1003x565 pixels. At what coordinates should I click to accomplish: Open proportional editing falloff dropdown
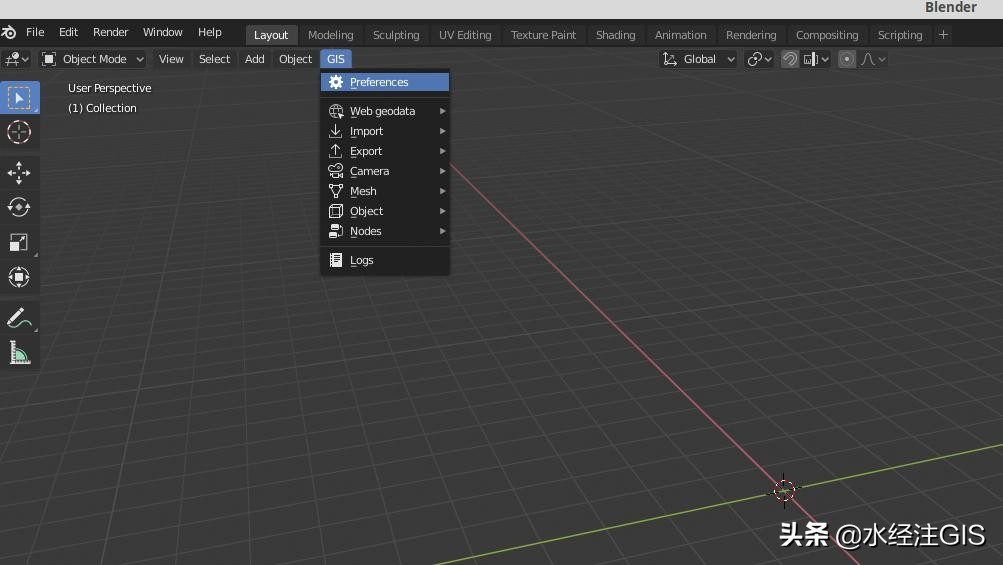(x=873, y=59)
